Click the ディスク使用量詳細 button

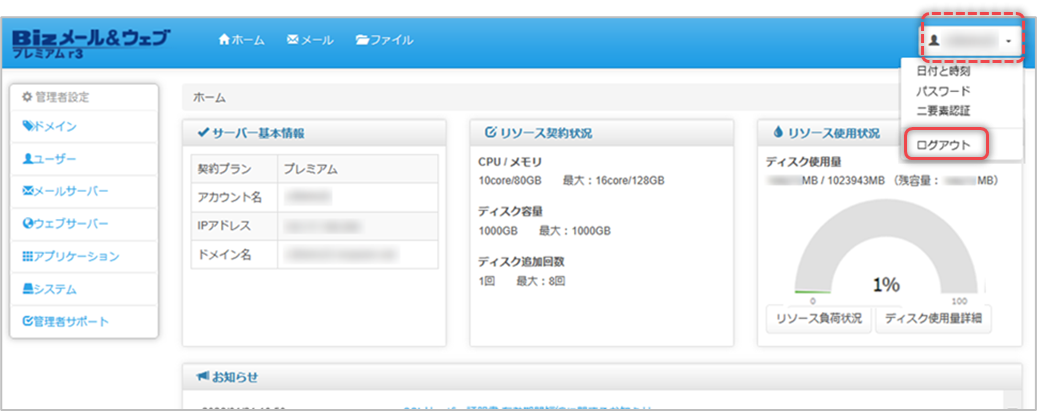point(934,319)
